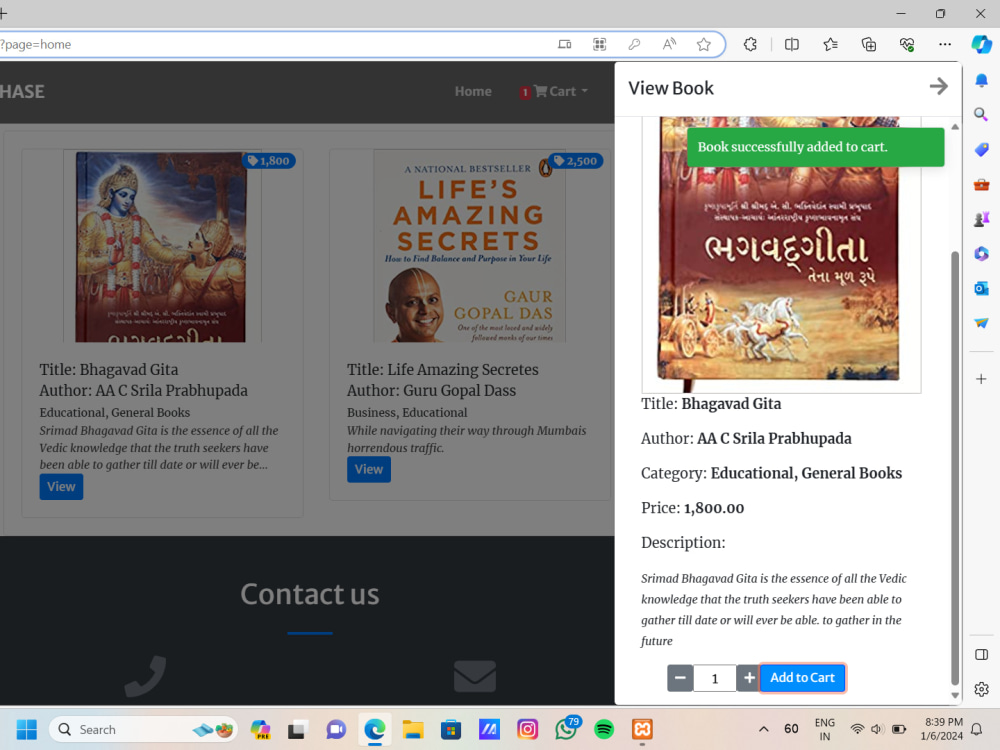
Task: Open sidebar Outlook icon
Action: coord(982,288)
